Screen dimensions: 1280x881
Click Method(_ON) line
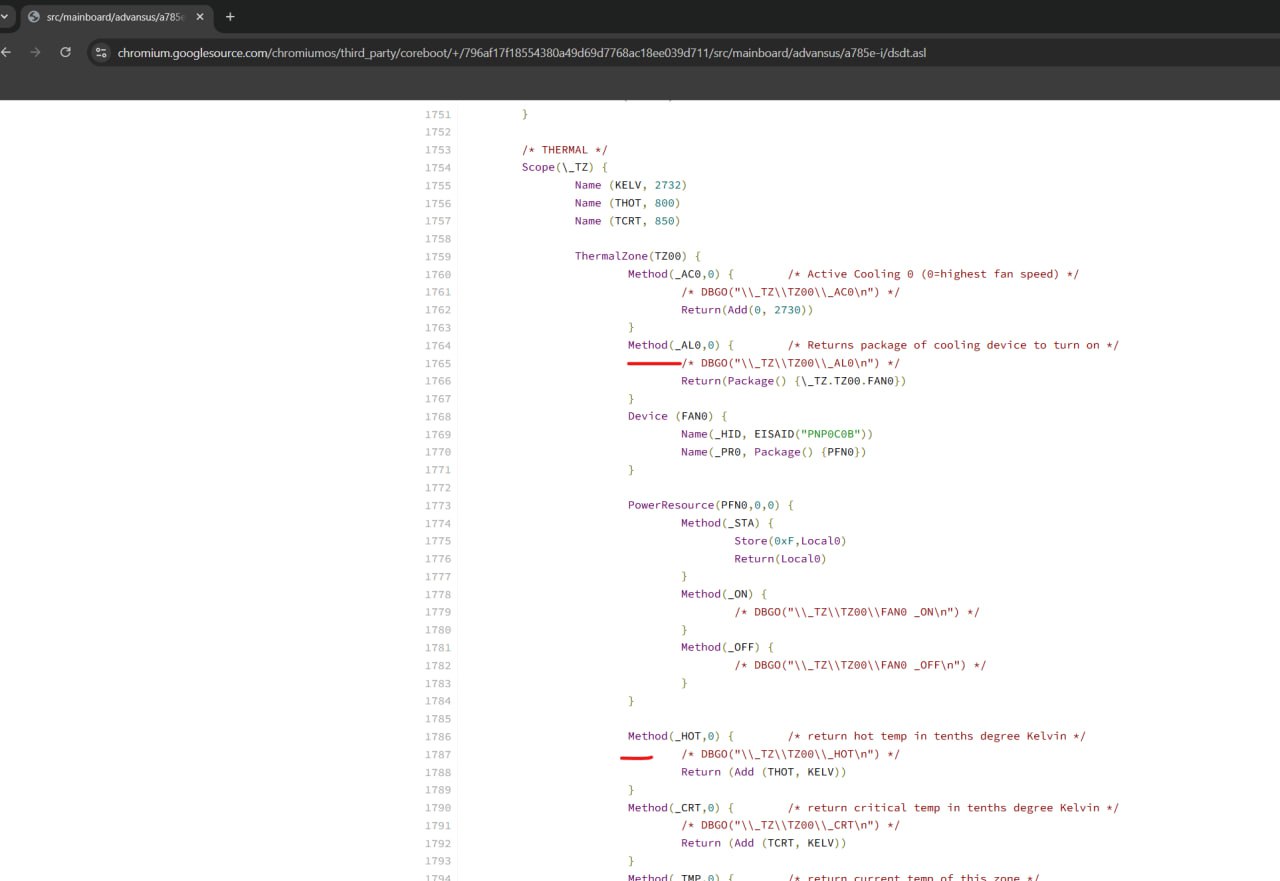[724, 594]
